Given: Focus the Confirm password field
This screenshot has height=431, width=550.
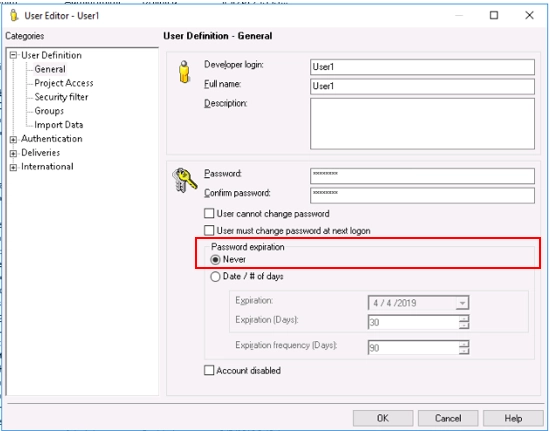Looking at the screenshot, I should (422, 195).
